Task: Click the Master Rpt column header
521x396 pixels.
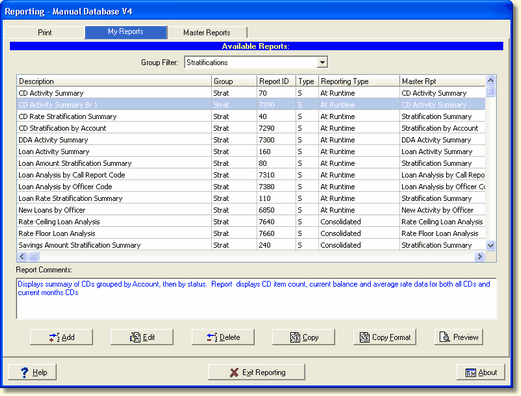Action: point(442,81)
